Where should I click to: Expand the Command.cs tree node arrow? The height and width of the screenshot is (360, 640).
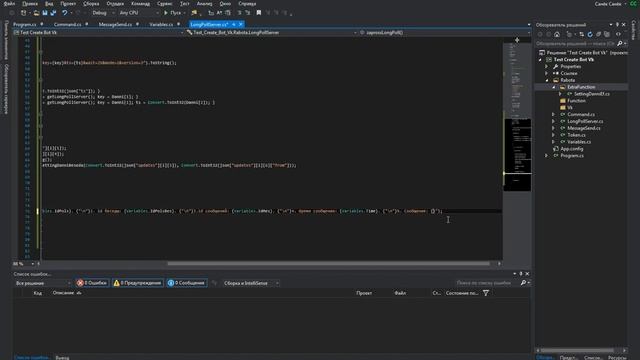[553, 115]
